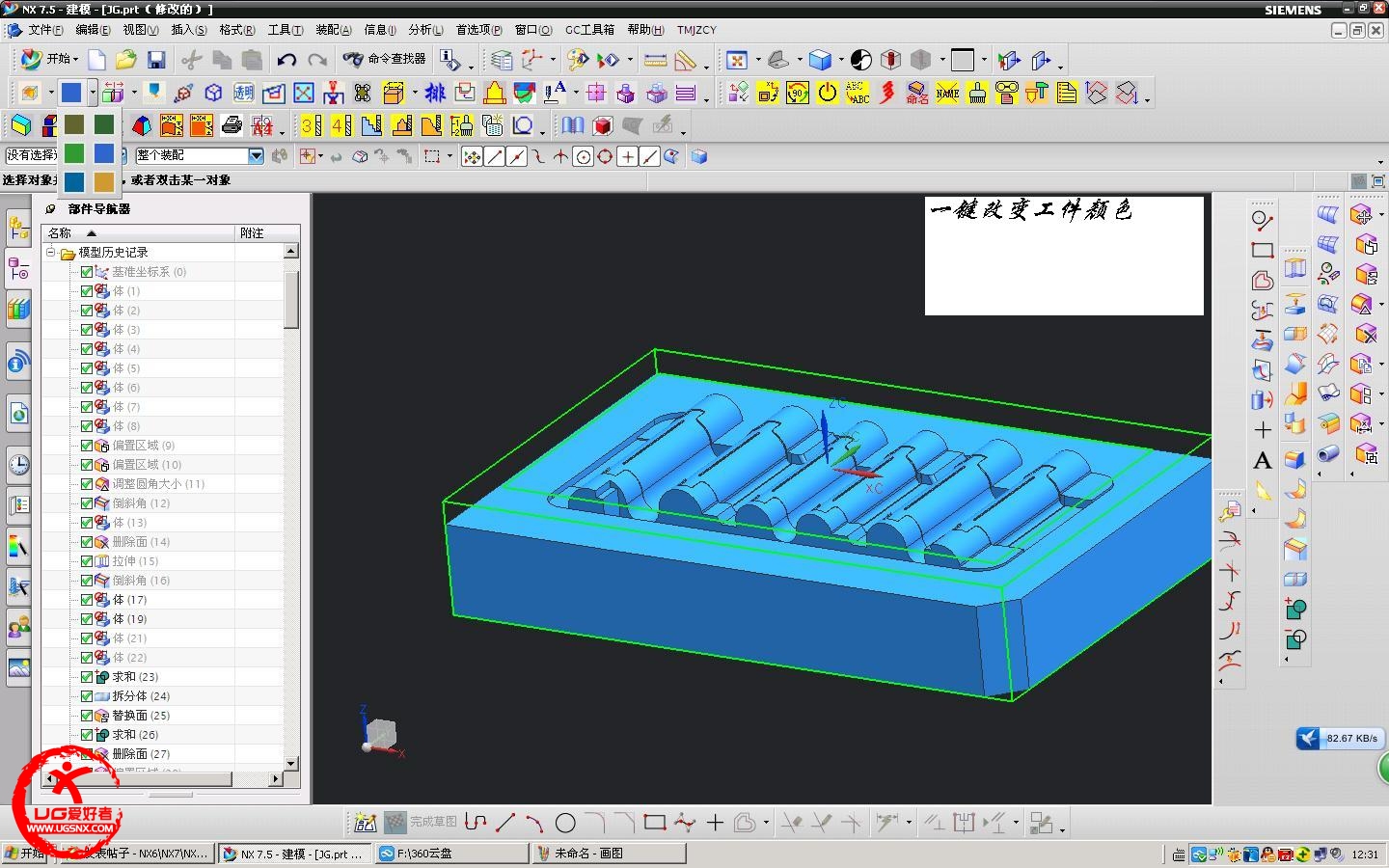Image resolution: width=1389 pixels, height=868 pixels.
Task: Click the red cube icon beside the book icon
Action: 603,125
